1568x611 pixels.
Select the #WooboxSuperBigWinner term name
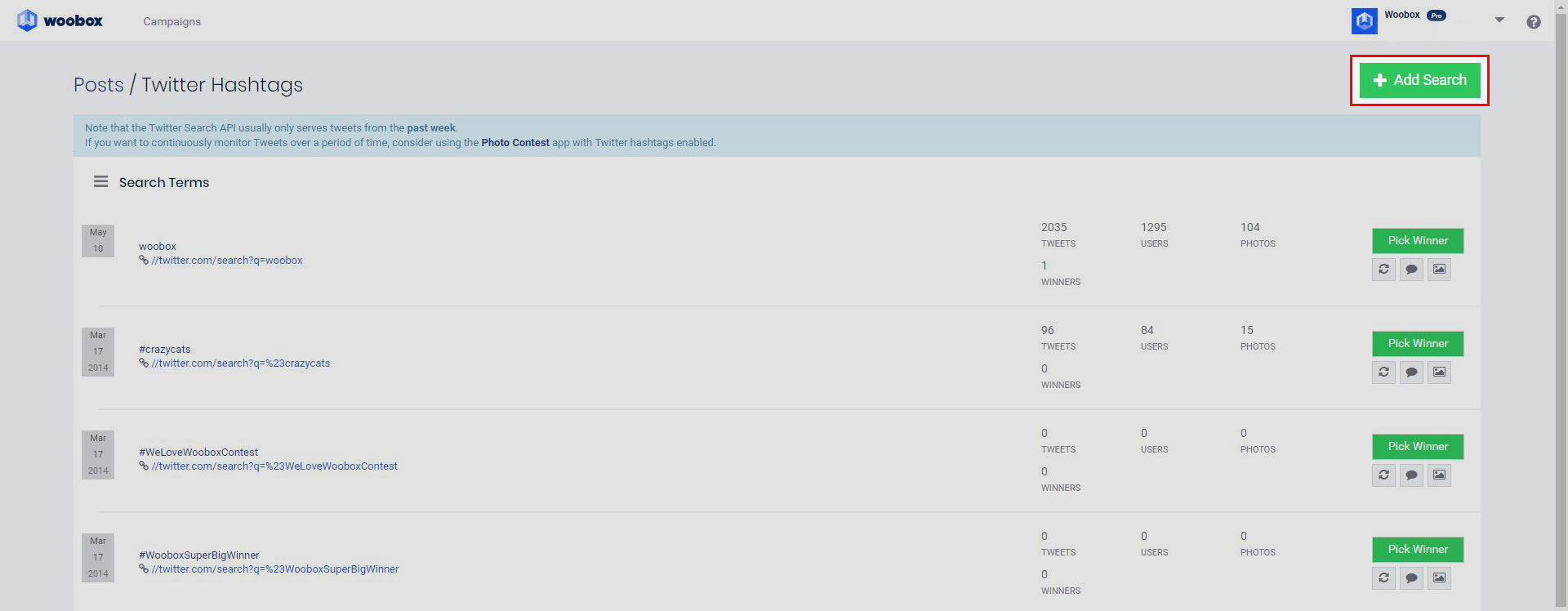tap(199, 555)
